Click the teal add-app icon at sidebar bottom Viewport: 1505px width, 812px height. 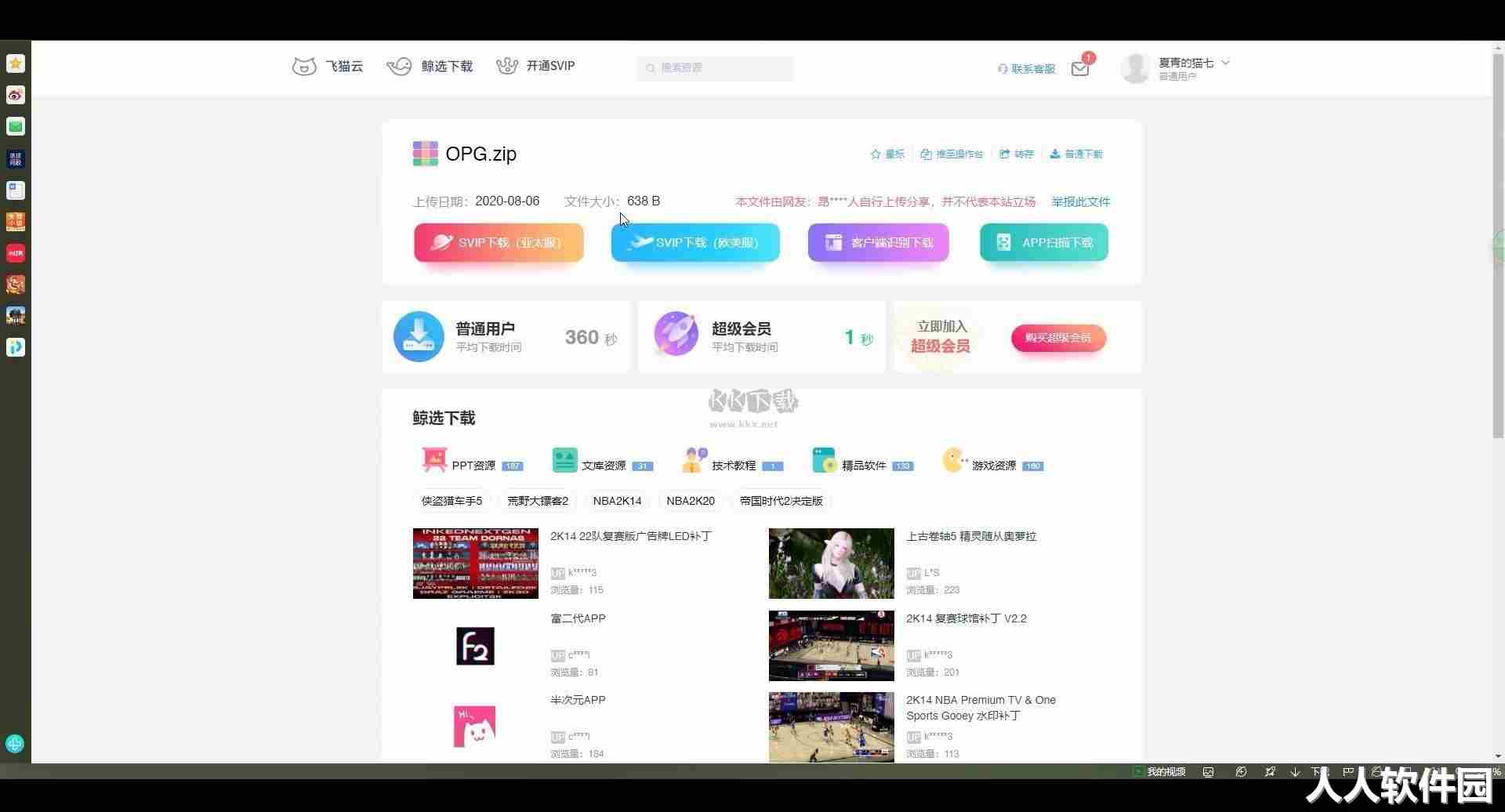(15, 744)
